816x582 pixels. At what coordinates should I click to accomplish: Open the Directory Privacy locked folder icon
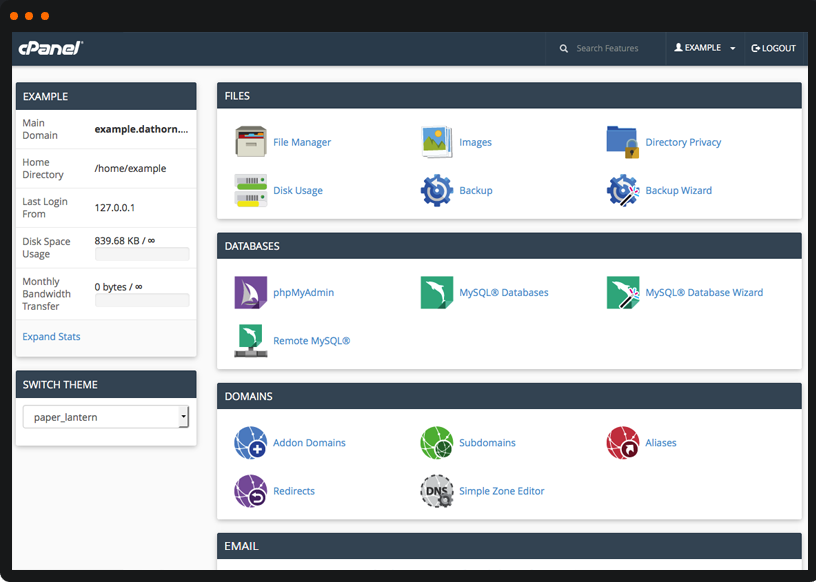[622, 142]
